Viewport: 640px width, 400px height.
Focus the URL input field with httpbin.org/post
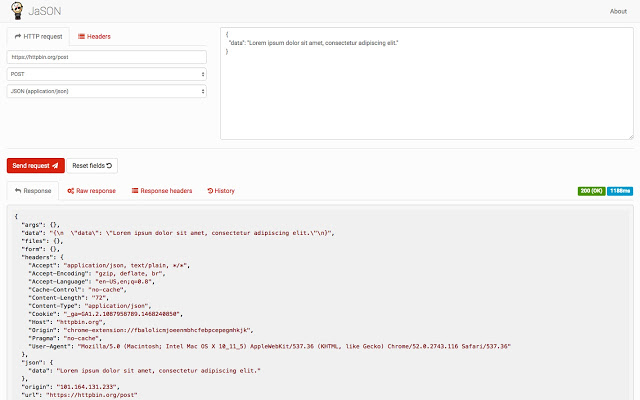tap(107, 57)
